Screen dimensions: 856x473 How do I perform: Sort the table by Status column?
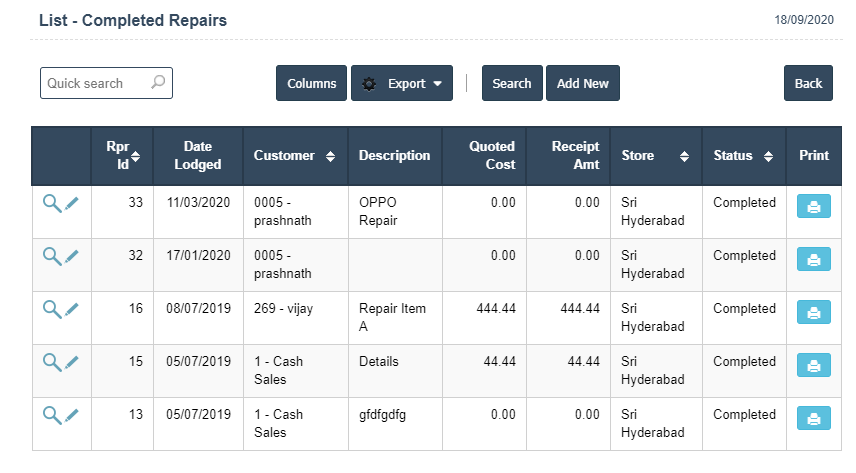tap(768, 156)
